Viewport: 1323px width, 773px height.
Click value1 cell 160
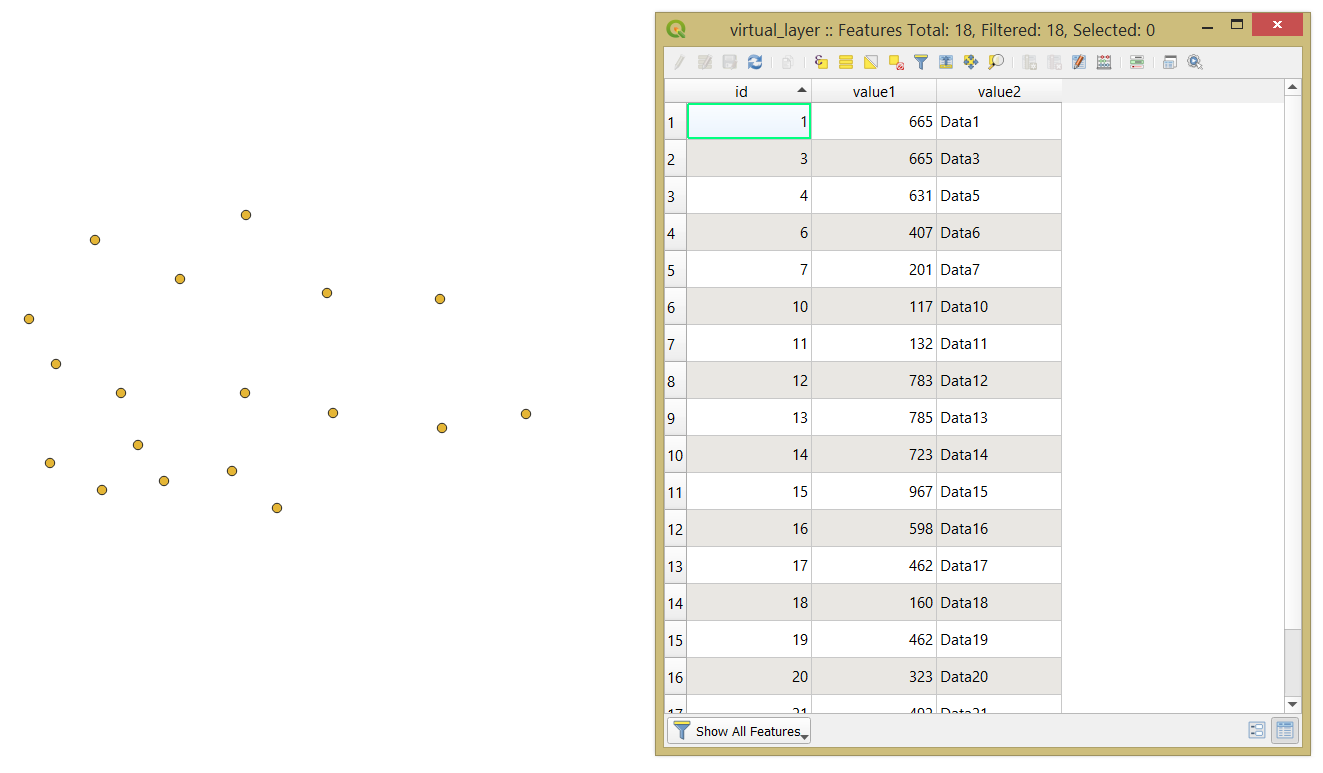coord(874,603)
